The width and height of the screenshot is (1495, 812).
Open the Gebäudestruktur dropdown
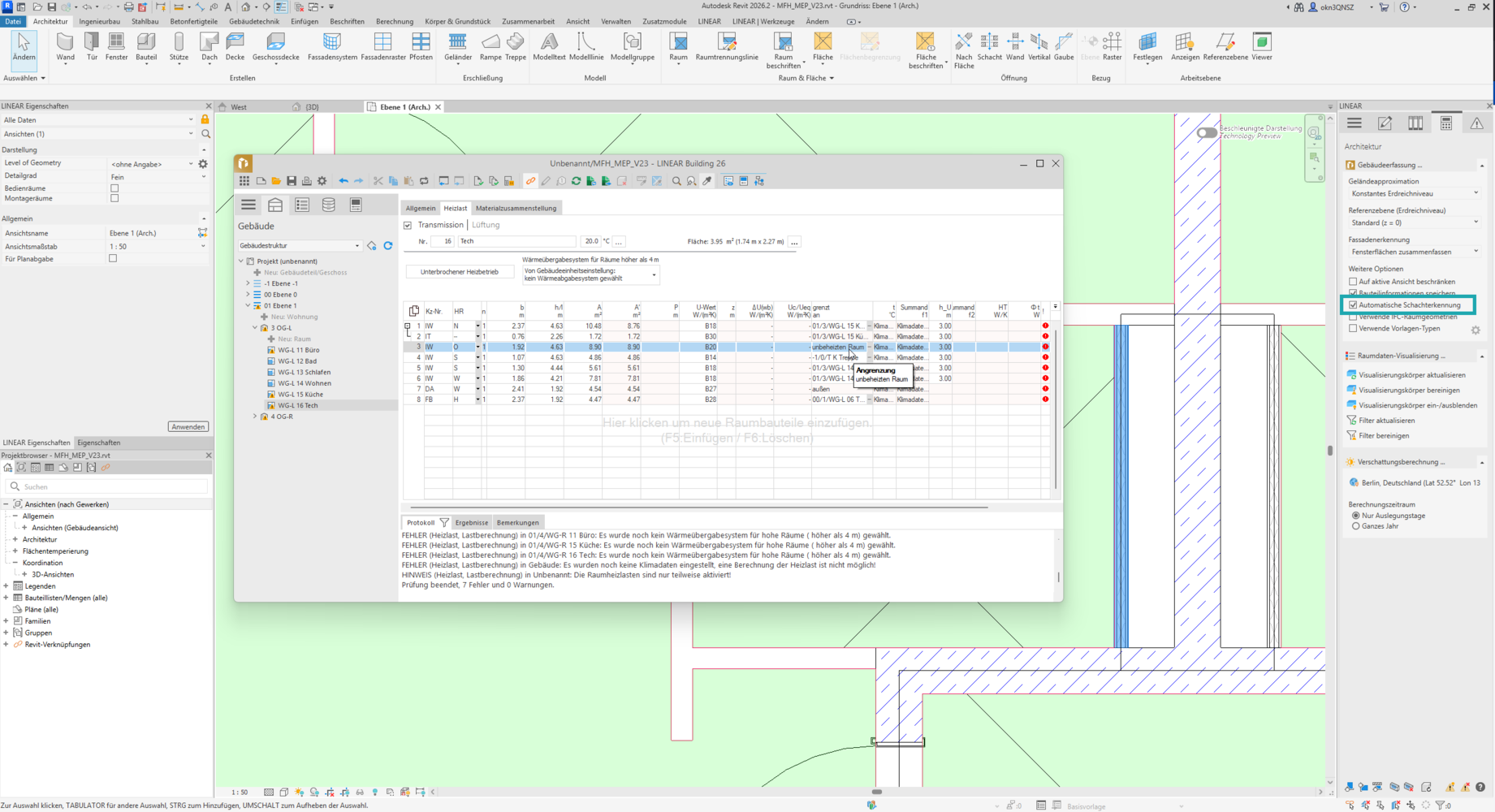tap(299, 245)
